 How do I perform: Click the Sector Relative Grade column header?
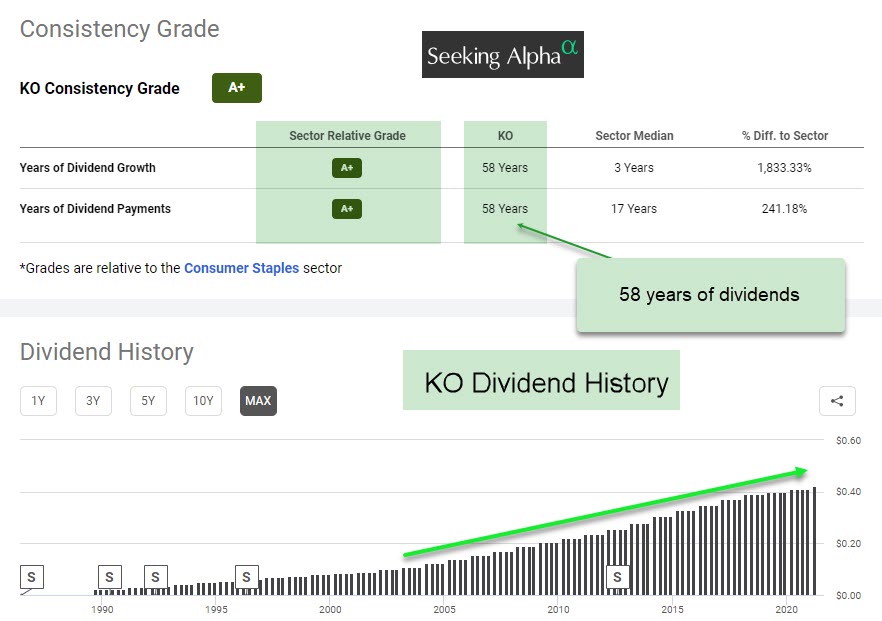[347, 136]
